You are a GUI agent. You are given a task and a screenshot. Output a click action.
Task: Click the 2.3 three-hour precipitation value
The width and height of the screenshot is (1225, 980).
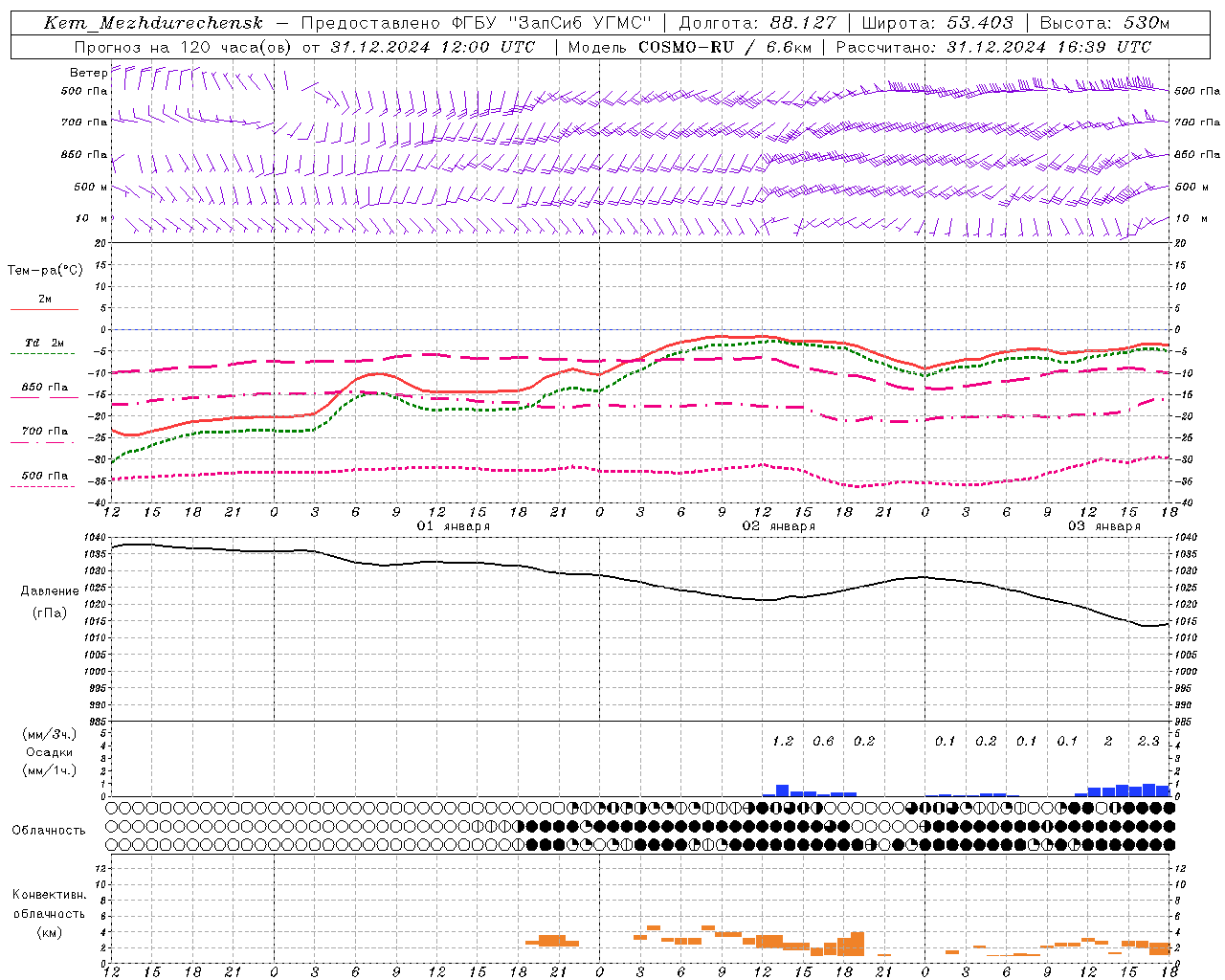click(x=1148, y=741)
